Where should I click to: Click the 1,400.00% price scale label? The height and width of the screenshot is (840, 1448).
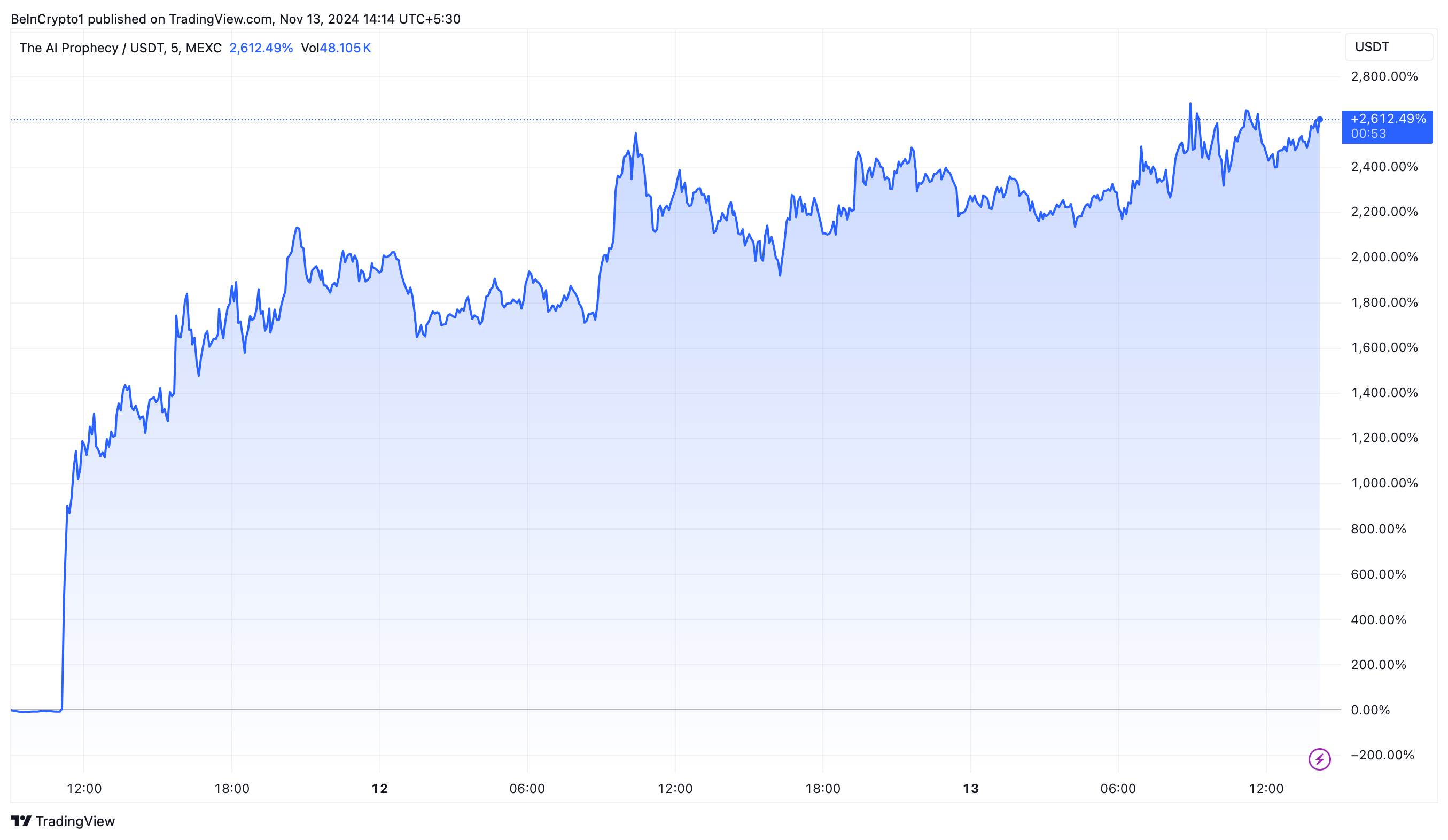(1384, 393)
